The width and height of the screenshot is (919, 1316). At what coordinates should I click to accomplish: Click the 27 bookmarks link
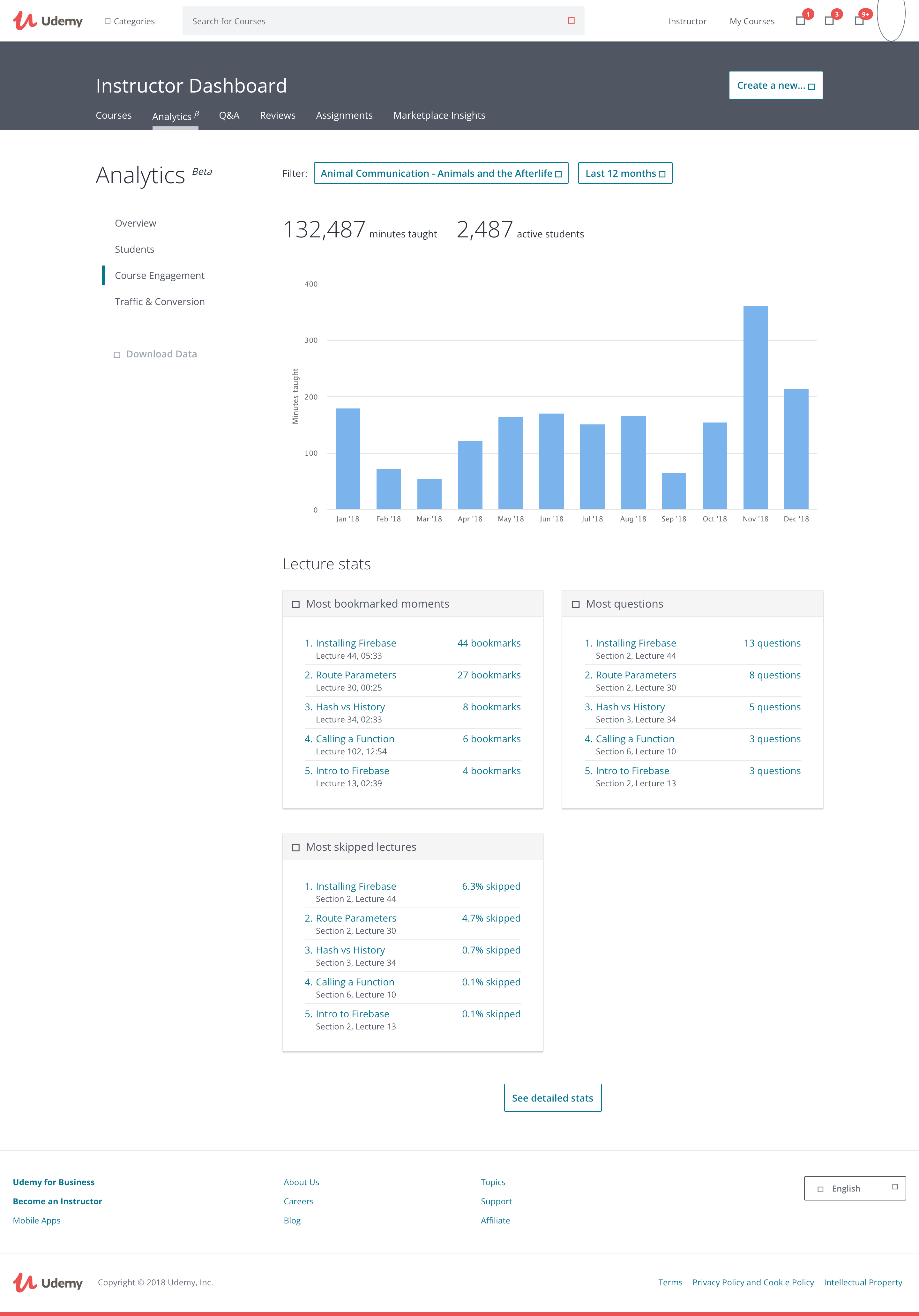point(489,675)
